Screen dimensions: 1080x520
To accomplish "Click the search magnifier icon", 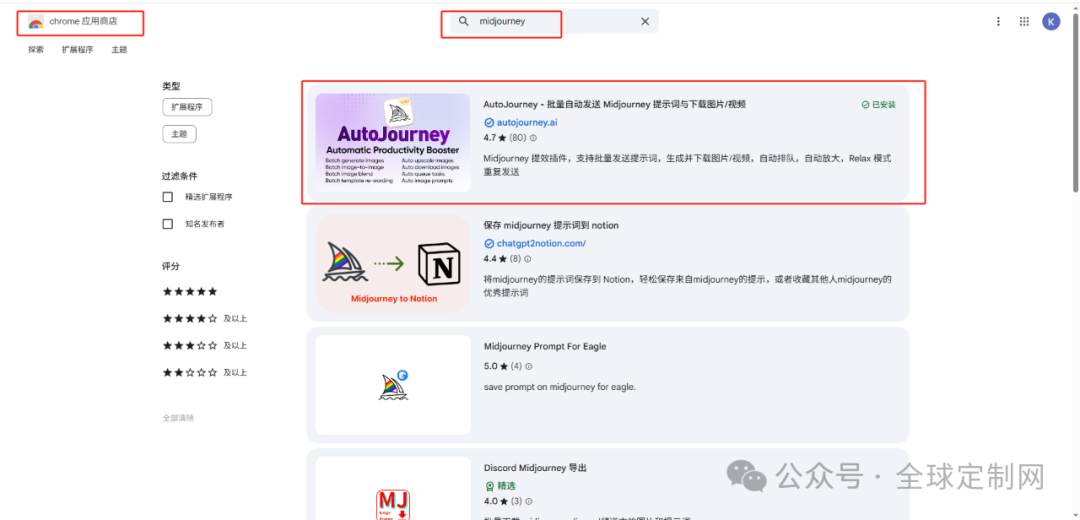I will [464, 21].
